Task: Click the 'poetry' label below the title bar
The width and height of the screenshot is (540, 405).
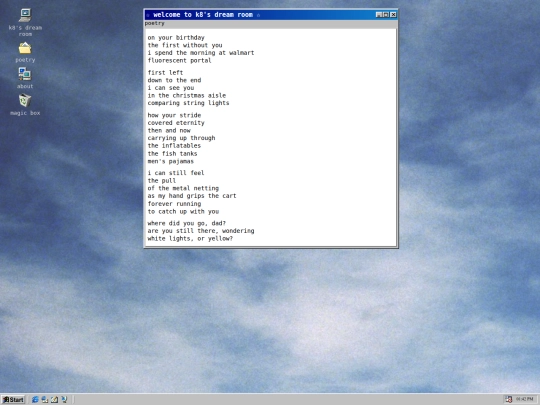Action: pyautogui.click(x=155, y=23)
